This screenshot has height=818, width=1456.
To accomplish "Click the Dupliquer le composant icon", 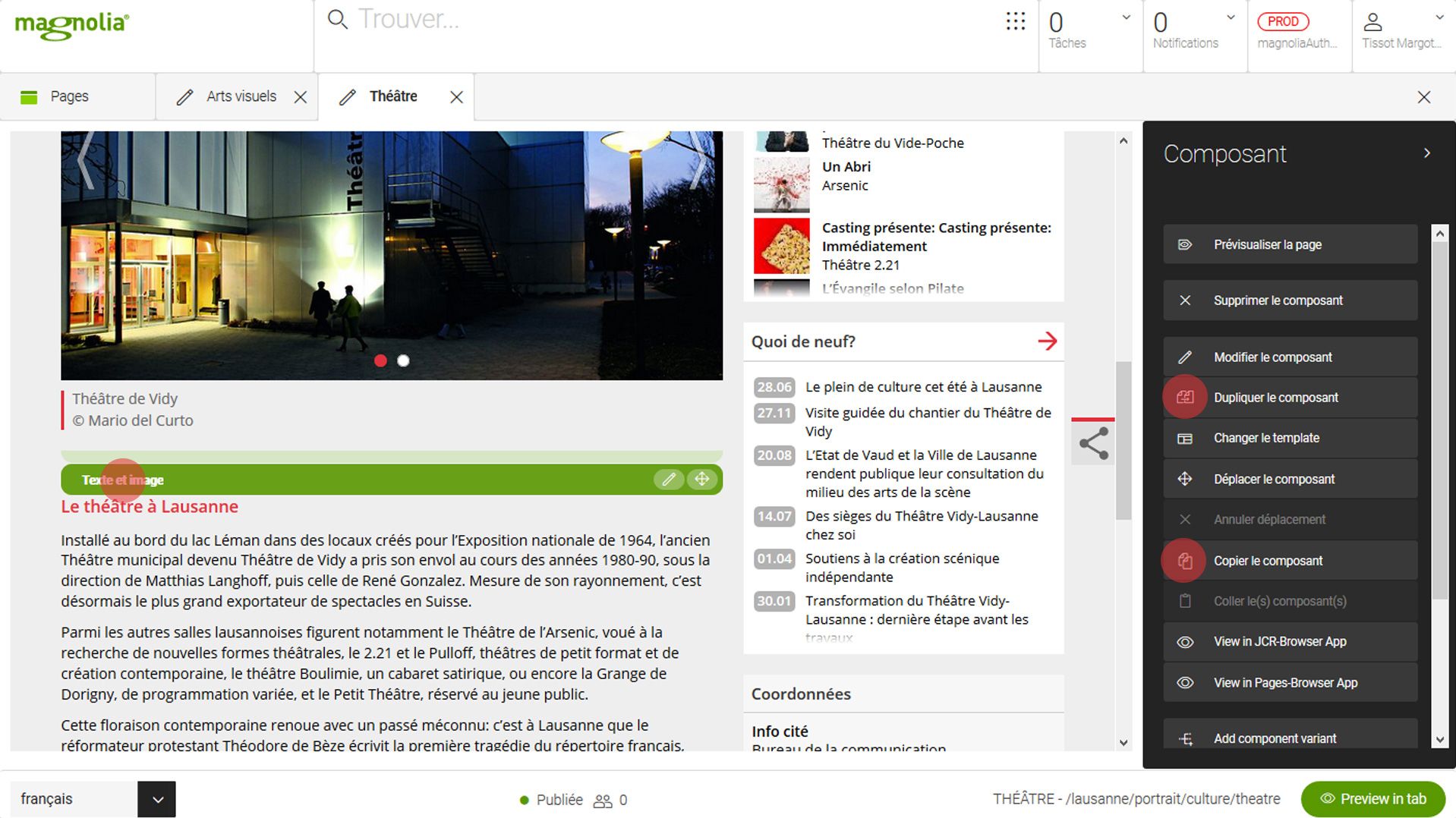I will (1185, 397).
